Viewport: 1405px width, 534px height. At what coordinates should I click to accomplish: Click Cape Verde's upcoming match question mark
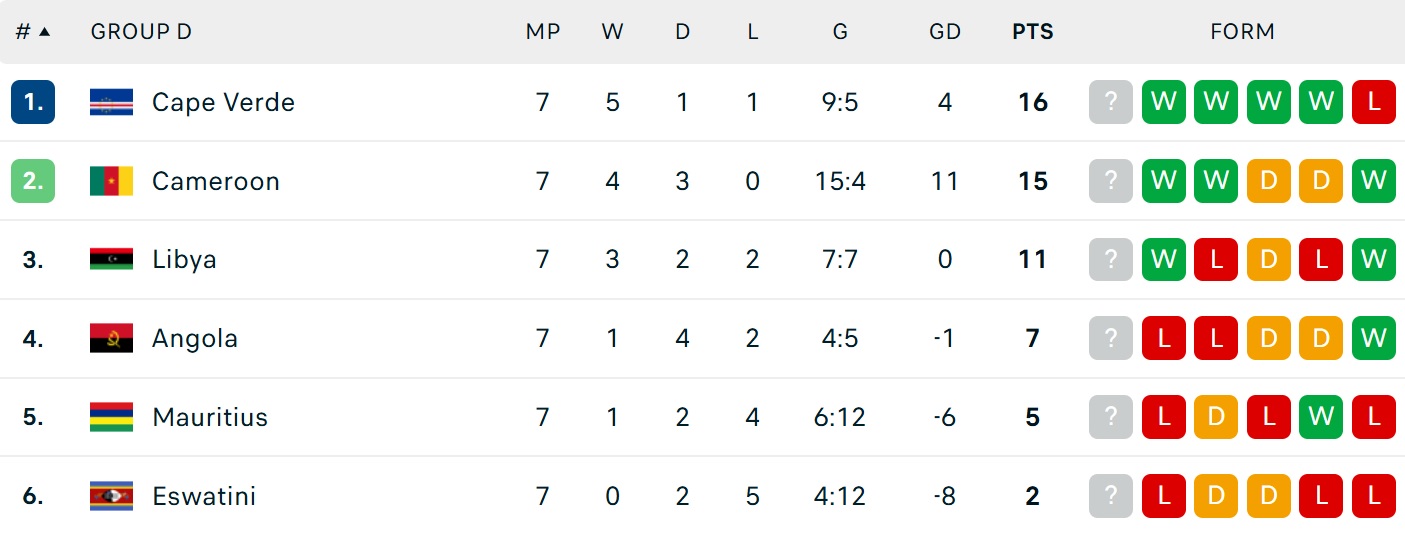point(1111,102)
